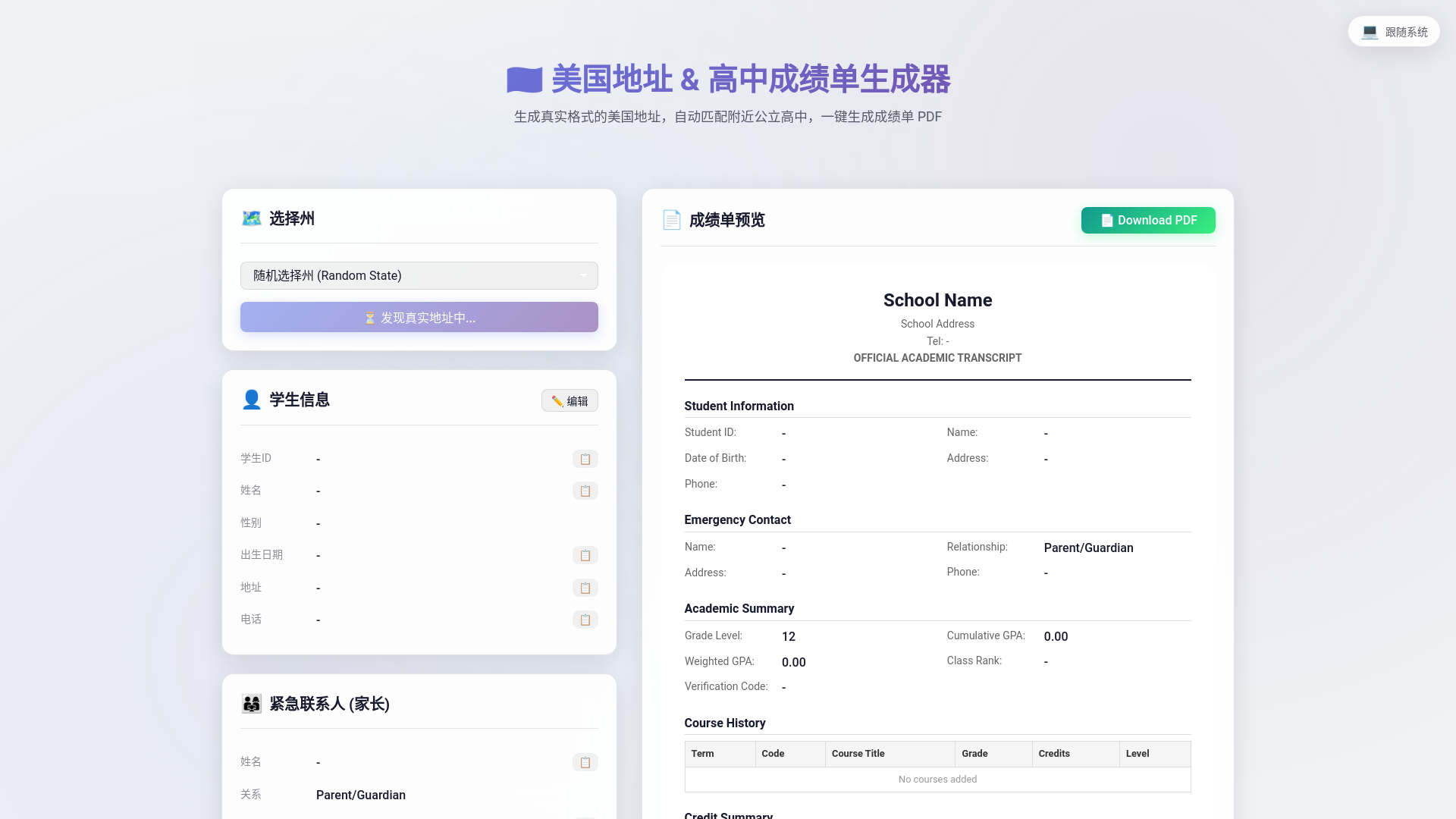Click the Student ID label in transcript

click(710, 432)
